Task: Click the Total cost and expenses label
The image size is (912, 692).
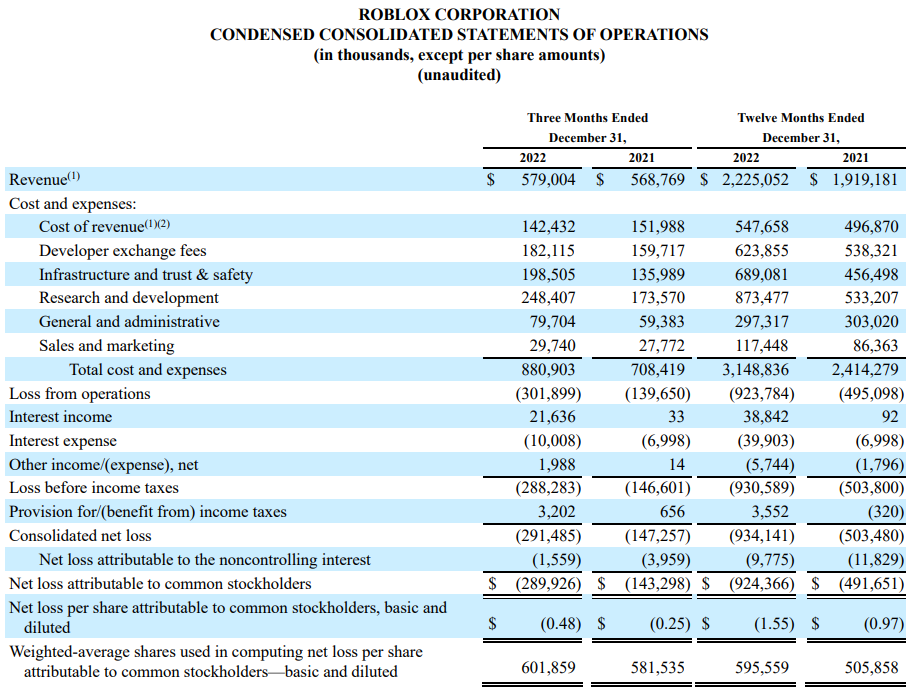Action: 148,370
